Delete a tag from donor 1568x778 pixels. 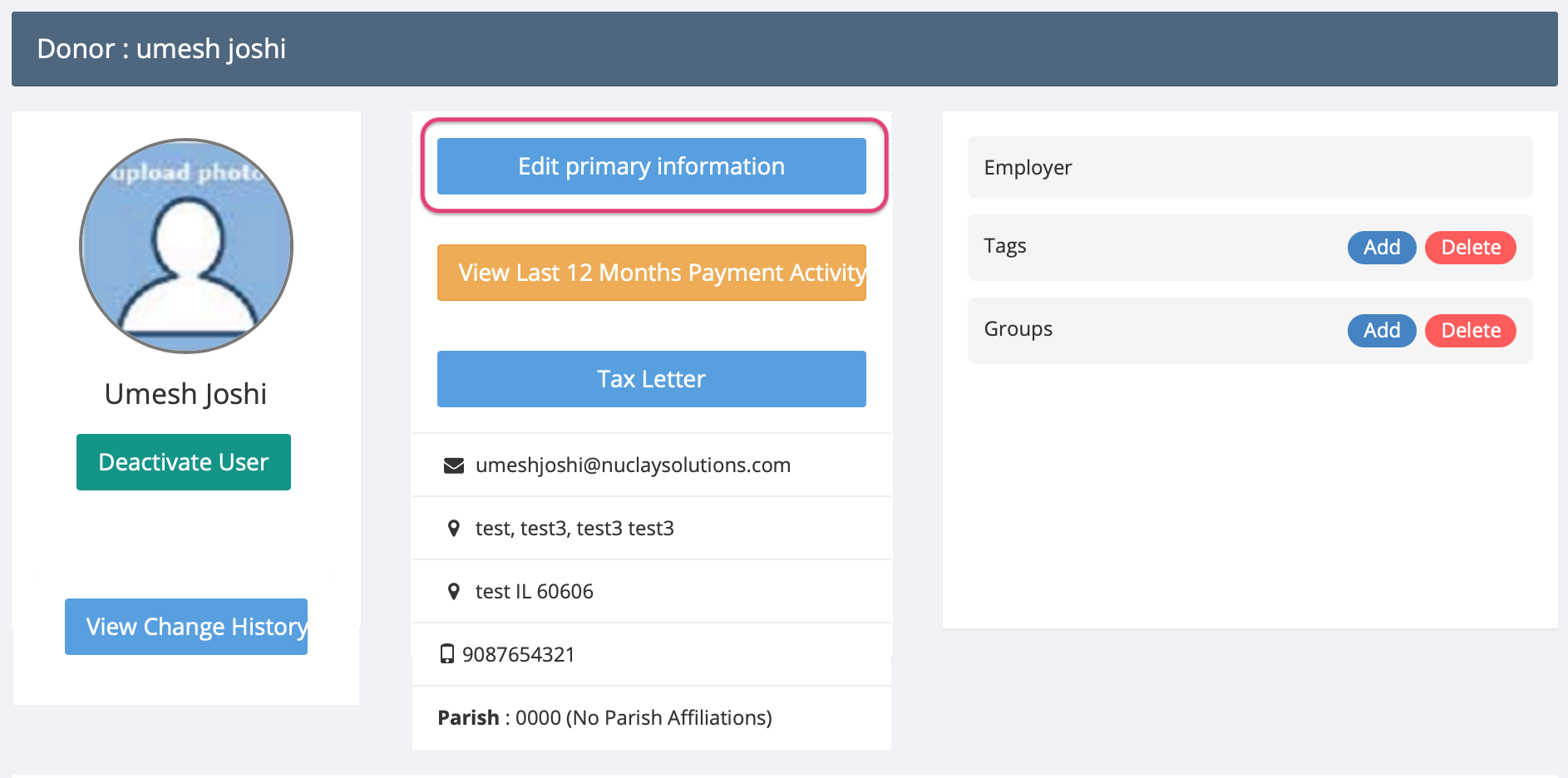[x=1471, y=248]
